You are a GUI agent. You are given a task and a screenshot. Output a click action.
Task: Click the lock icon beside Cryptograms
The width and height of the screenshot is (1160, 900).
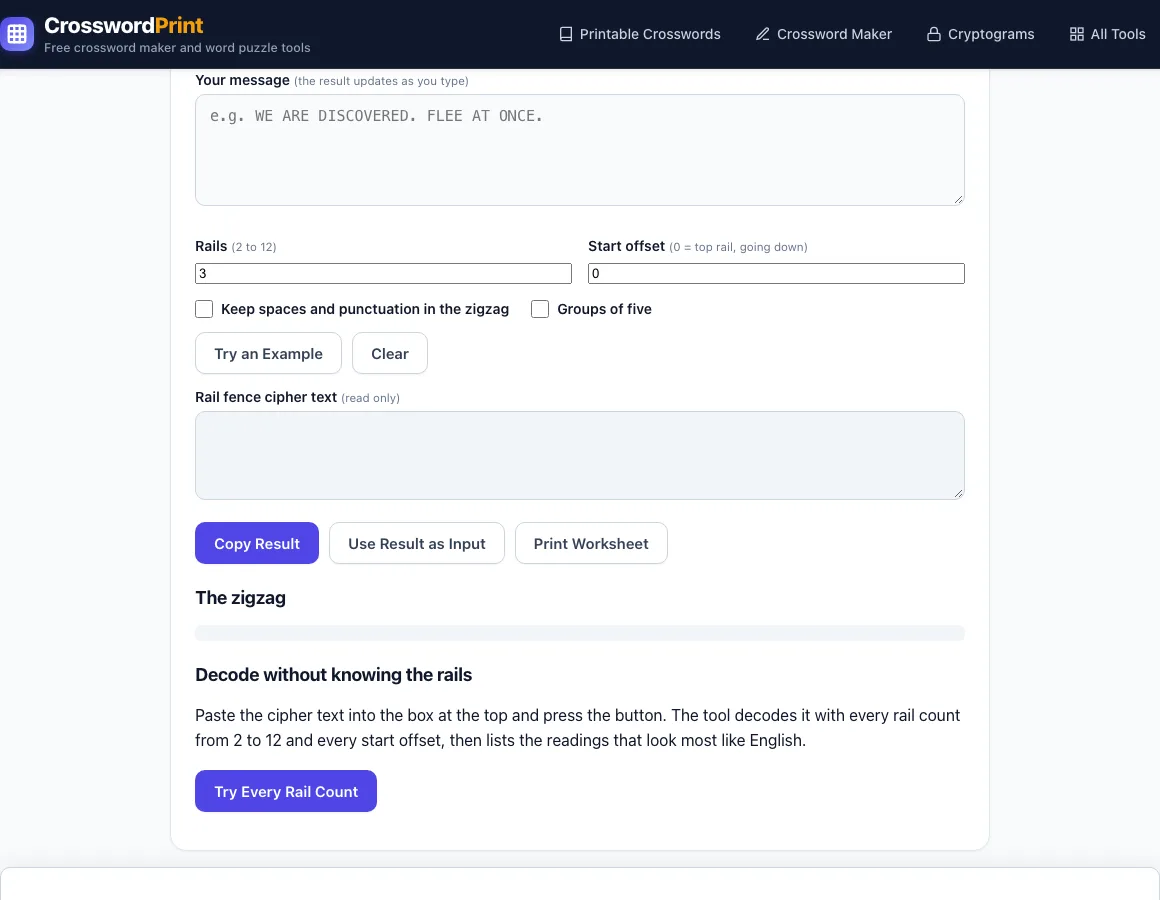pos(934,34)
